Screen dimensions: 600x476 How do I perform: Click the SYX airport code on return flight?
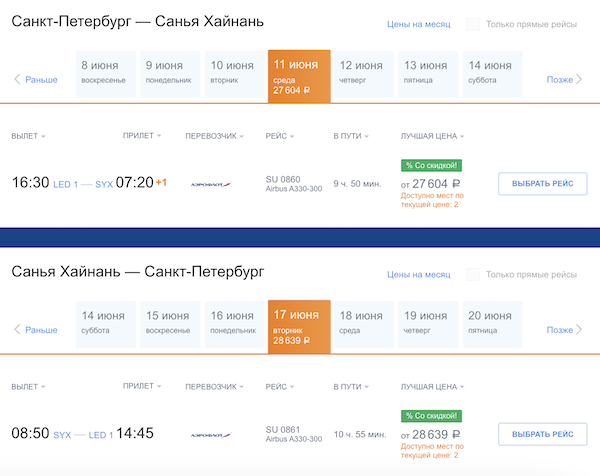point(62,435)
